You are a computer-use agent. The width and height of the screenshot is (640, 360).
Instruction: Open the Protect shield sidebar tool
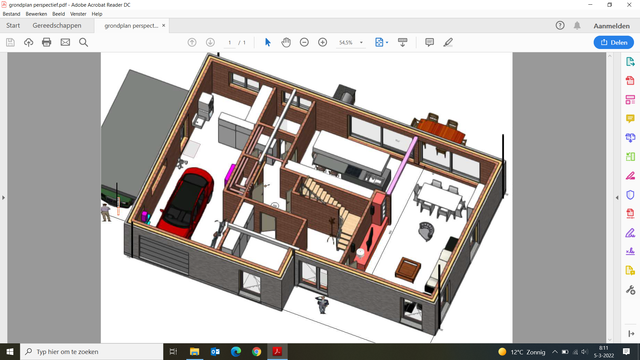click(x=630, y=195)
